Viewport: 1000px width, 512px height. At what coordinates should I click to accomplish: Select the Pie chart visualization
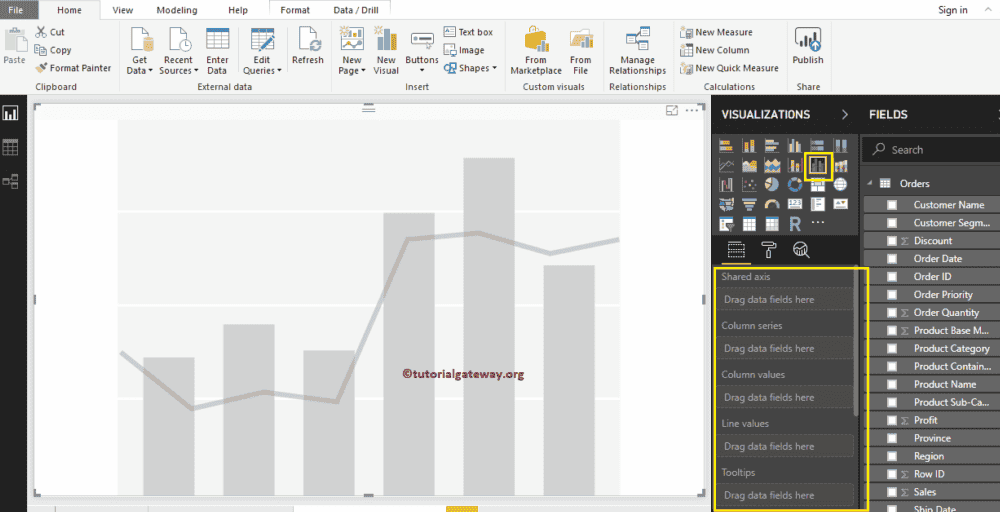[x=772, y=185]
